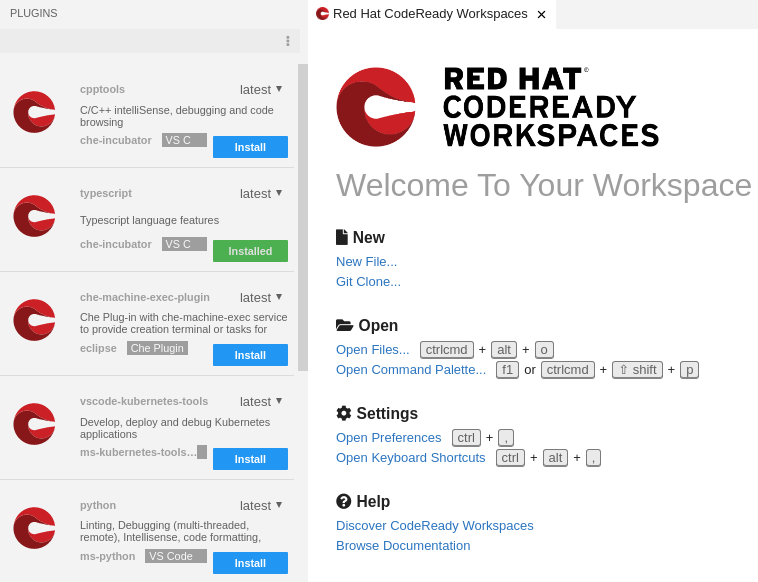Screen dimensions: 758x582
Task: Click the New section file icon
Action: [342, 237]
